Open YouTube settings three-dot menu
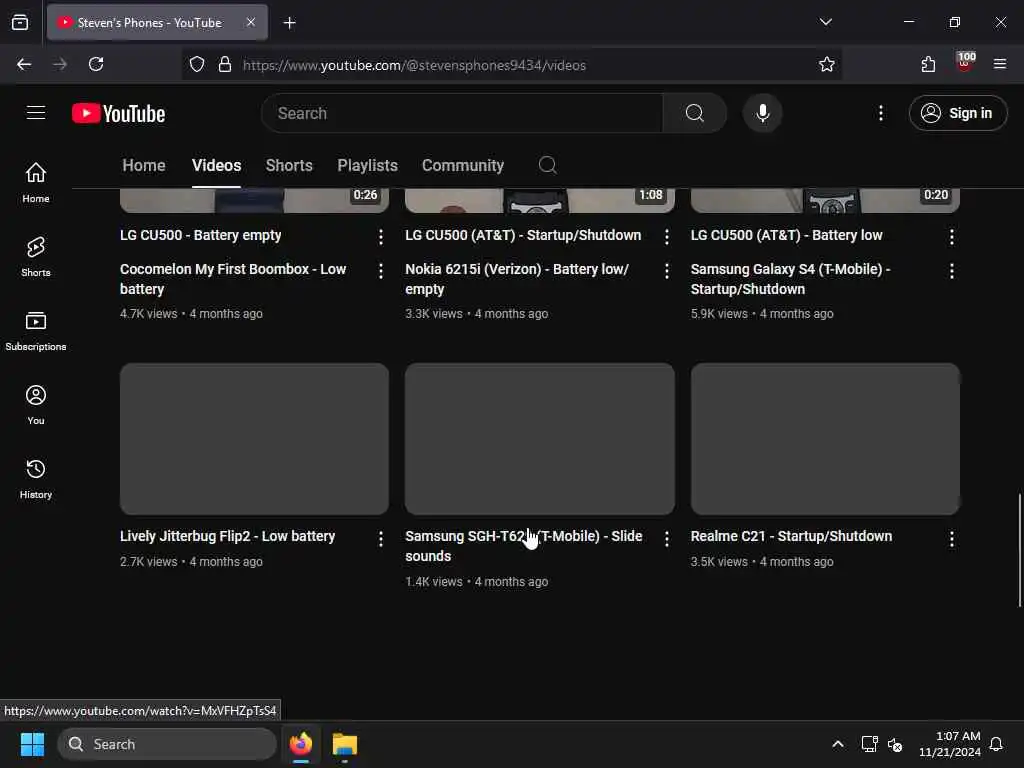 (881, 113)
